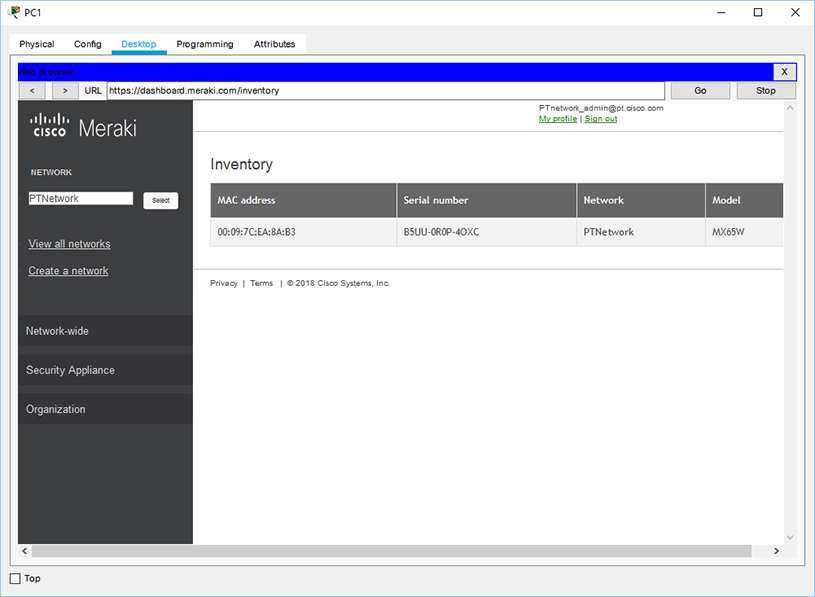Click the PTNetwork network name field
815x597 pixels.
point(81,198)
